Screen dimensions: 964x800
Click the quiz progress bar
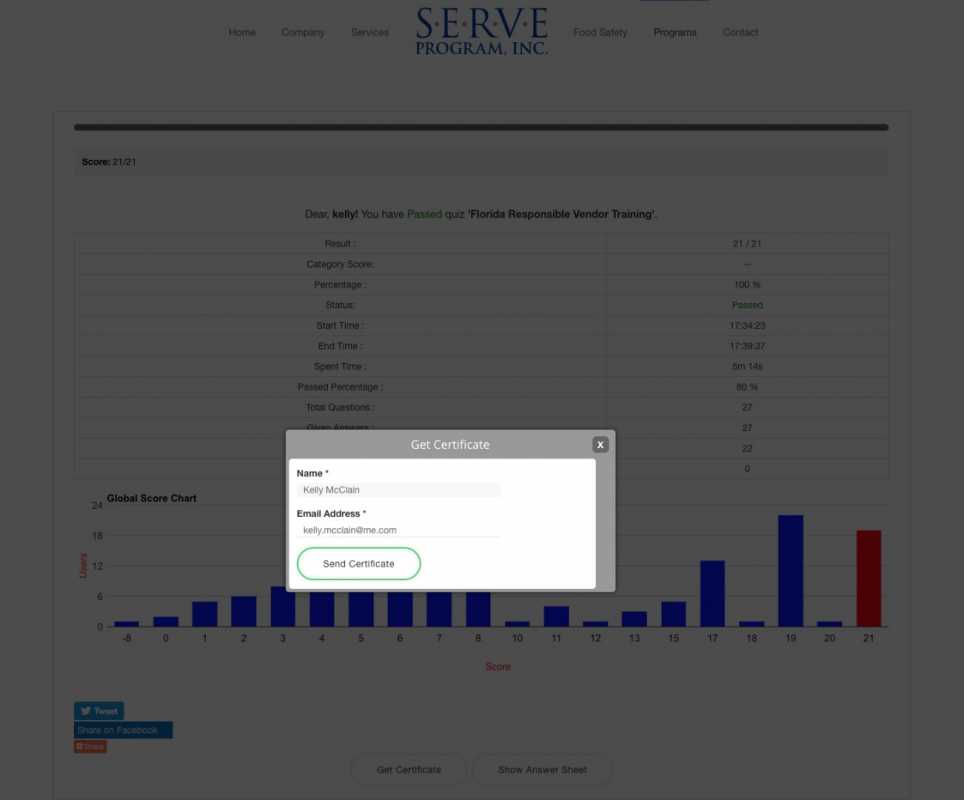pyautogui.click(x=481, y=128)
